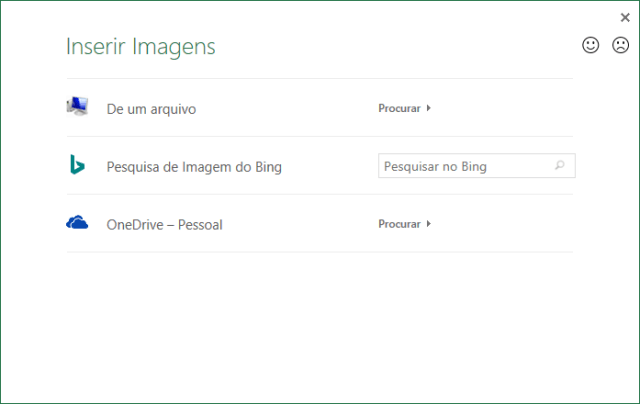Click the word Bing in the image search label
640x404 pixels.
(x=267, y=167)
